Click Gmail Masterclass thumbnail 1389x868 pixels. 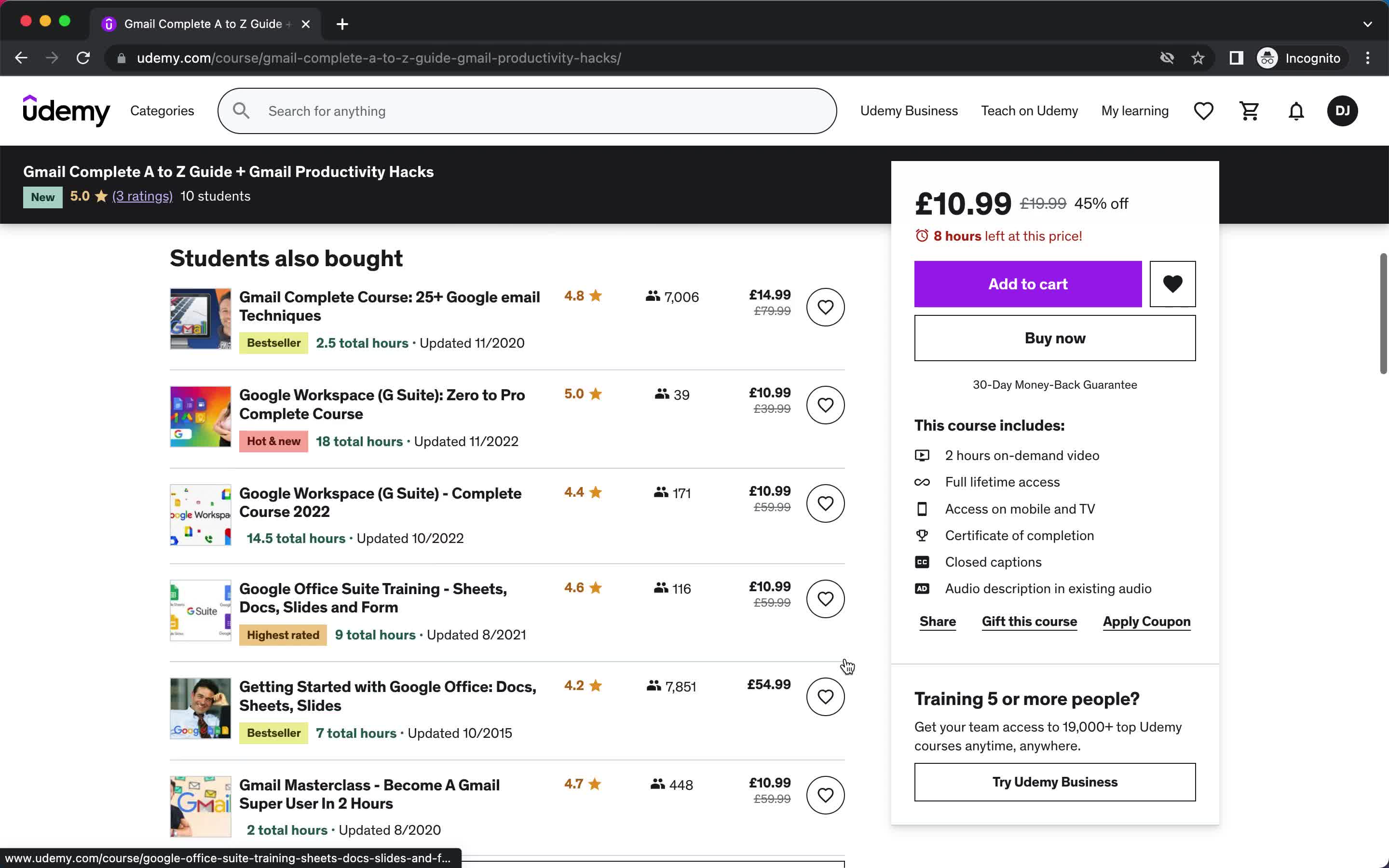click(200, 807)
